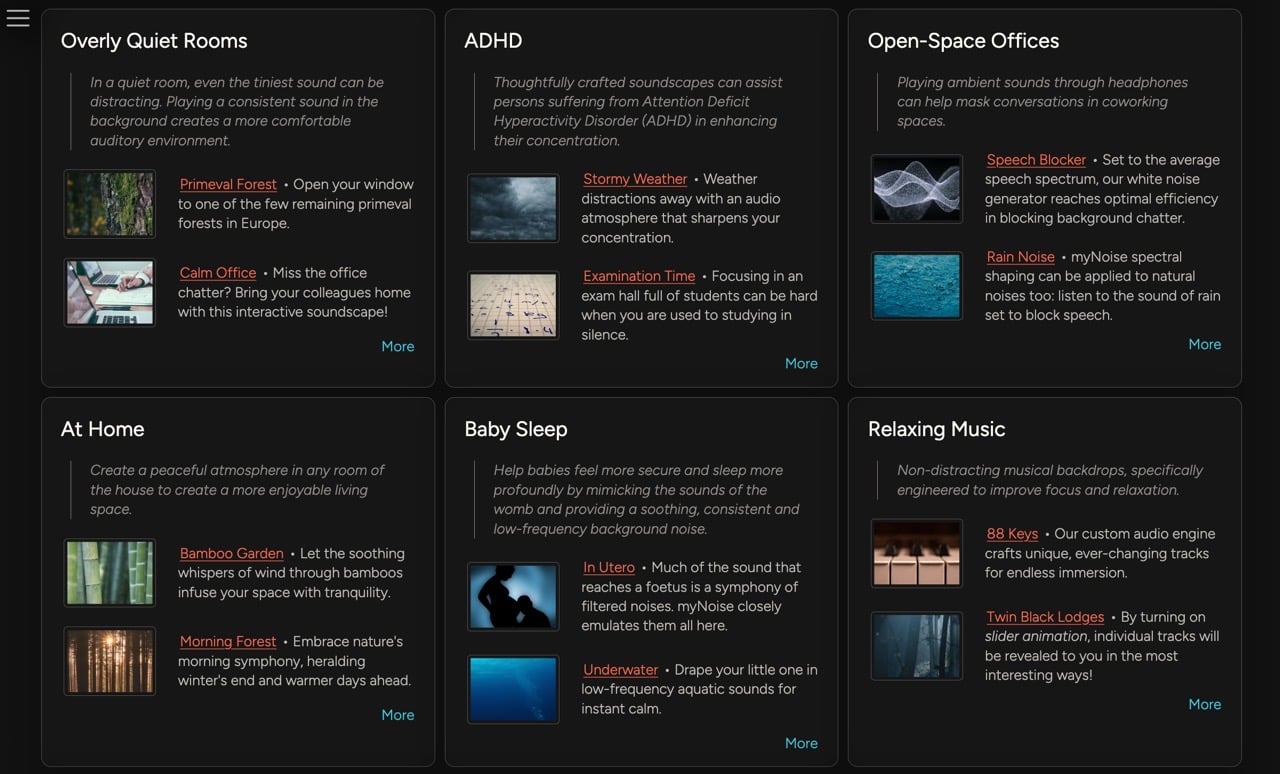
Task: Follow the Calm Office link
Action: (x=218, y=273)
